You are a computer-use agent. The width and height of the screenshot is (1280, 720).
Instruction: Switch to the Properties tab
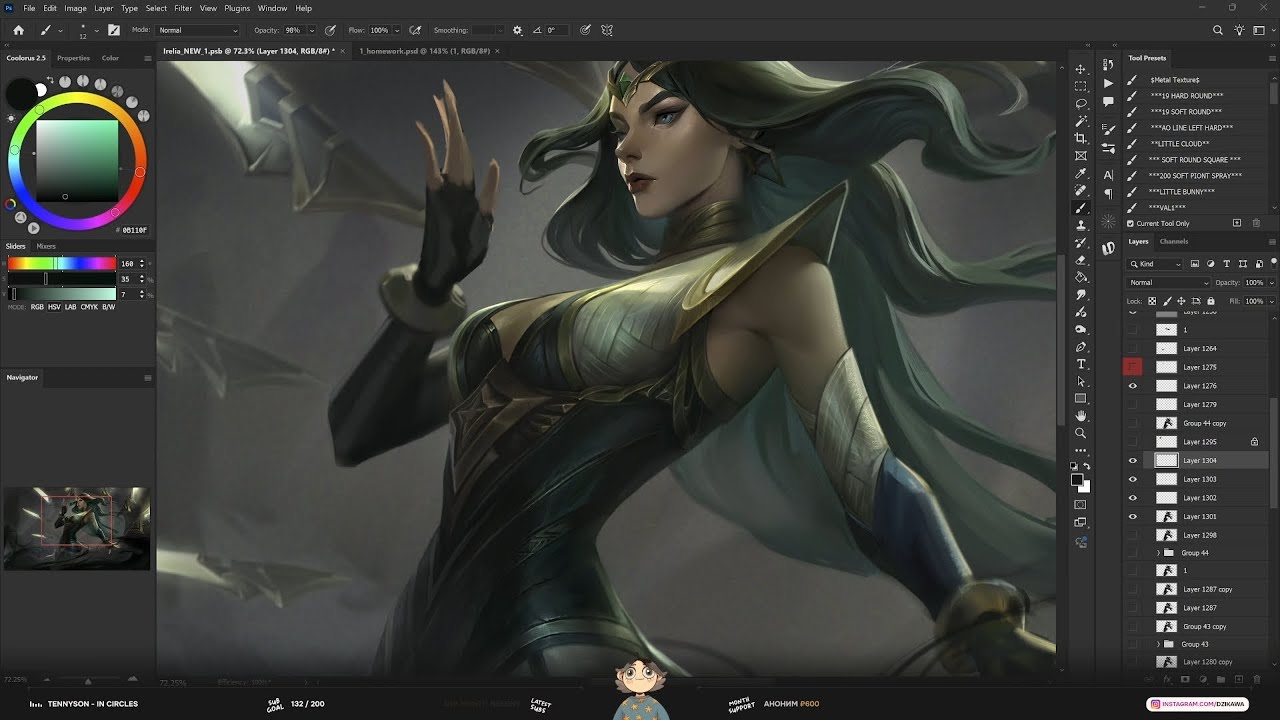coord(73,58)
